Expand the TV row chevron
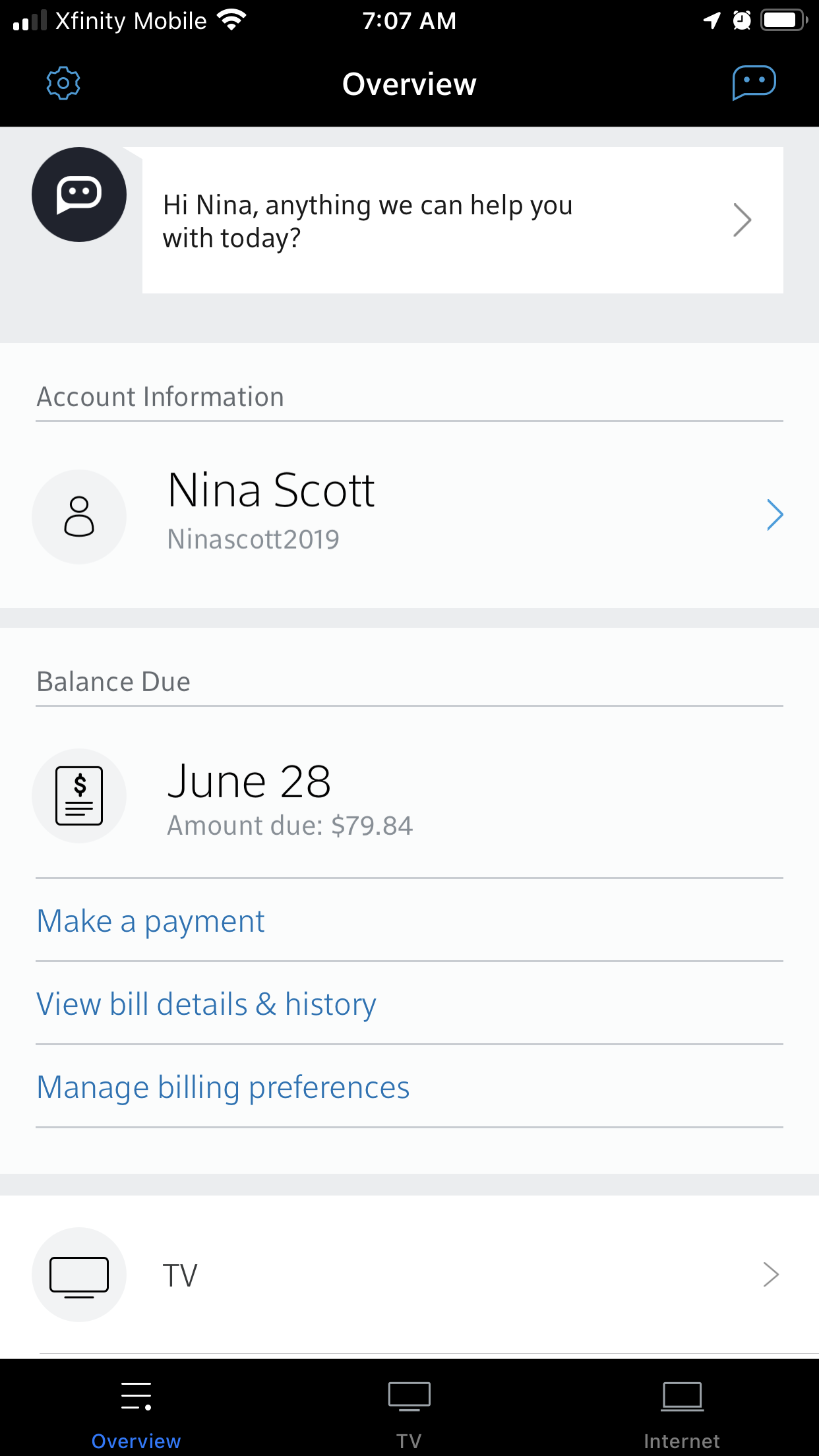 (771, 1275)
